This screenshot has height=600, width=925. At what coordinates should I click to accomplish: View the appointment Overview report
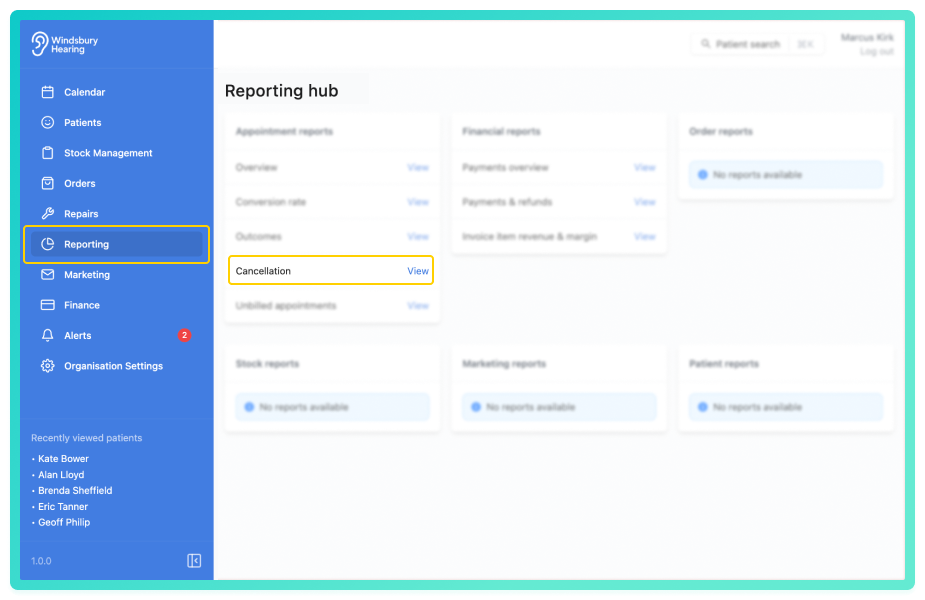(x=418, y=168)
